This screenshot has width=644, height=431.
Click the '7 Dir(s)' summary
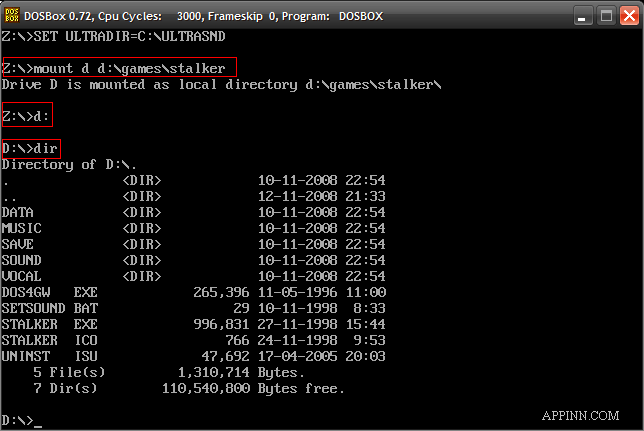click(x=65, y=389)
